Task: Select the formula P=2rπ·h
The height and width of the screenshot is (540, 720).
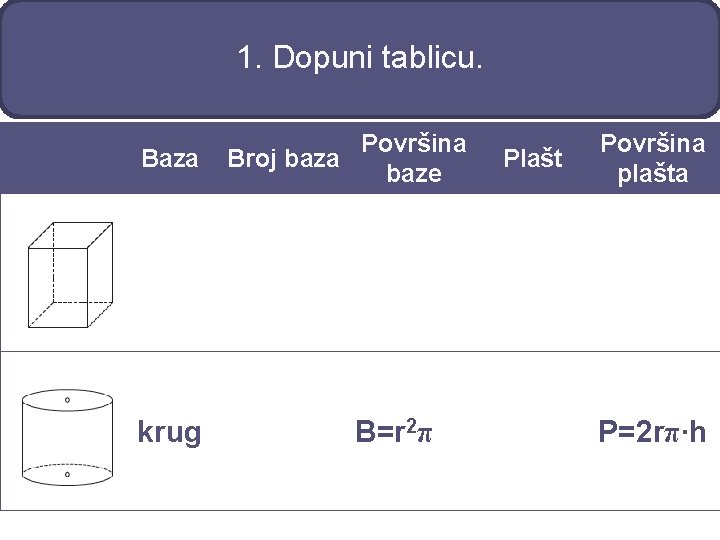Action: 652,432
